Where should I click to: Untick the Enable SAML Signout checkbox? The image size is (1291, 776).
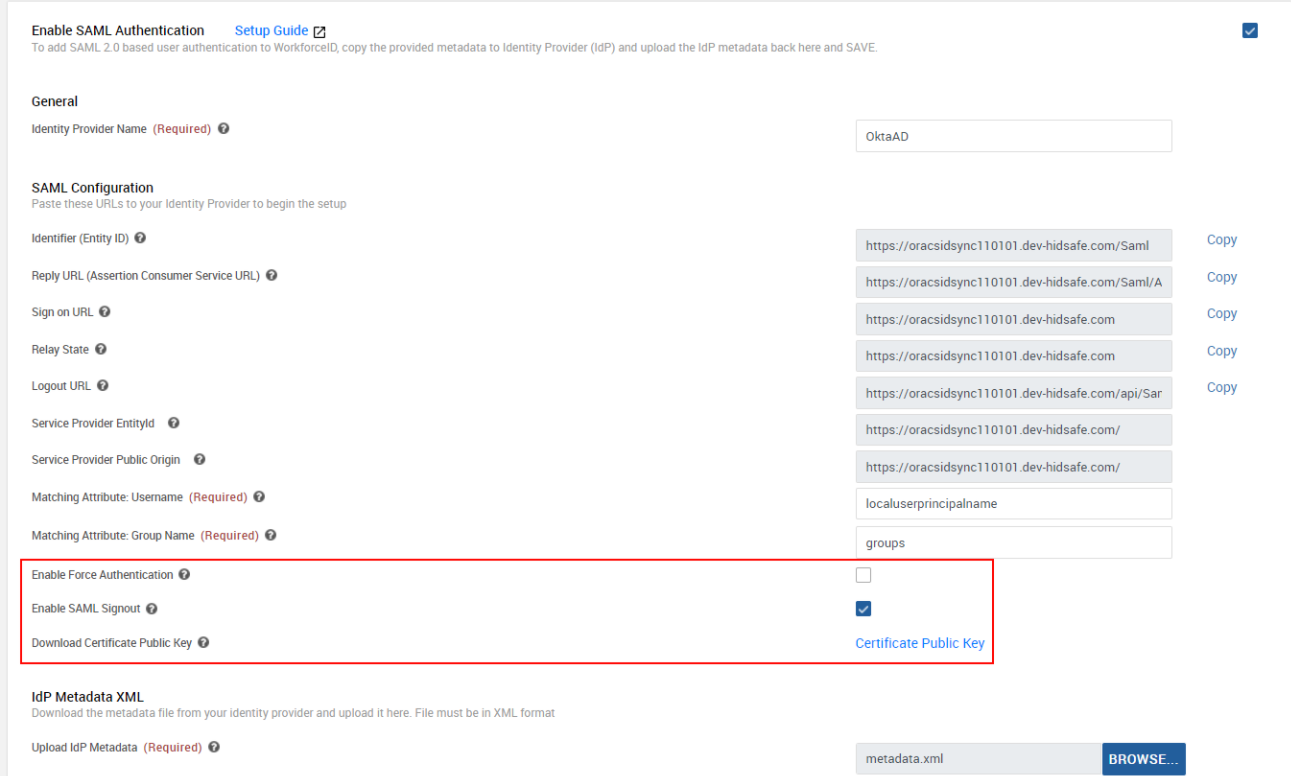(864, 609)
